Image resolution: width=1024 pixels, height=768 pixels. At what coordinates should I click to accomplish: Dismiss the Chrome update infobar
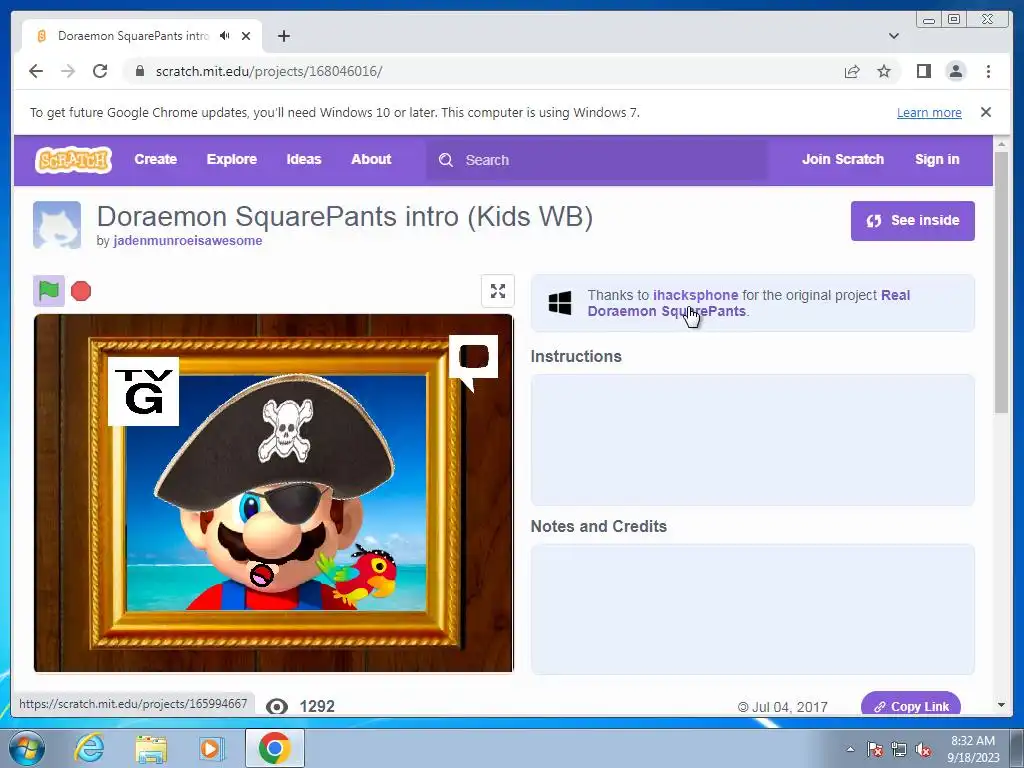click(985, 112)
